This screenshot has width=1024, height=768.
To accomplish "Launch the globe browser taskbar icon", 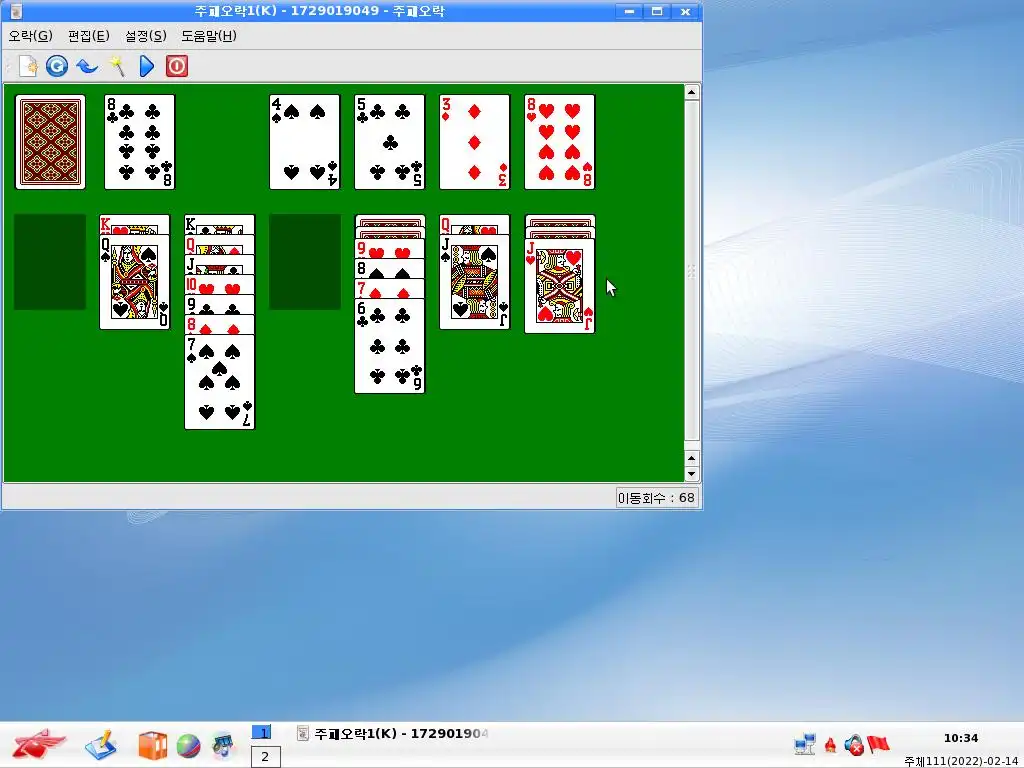I will coord(188,746).
